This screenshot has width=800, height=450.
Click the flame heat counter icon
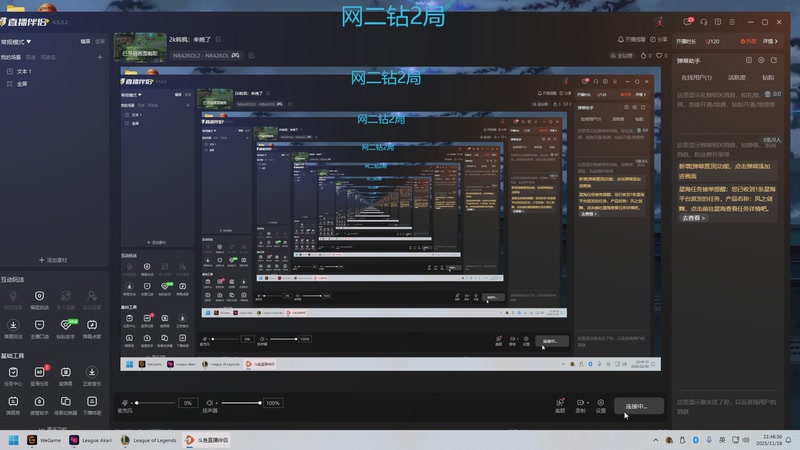tap(643, 56)
